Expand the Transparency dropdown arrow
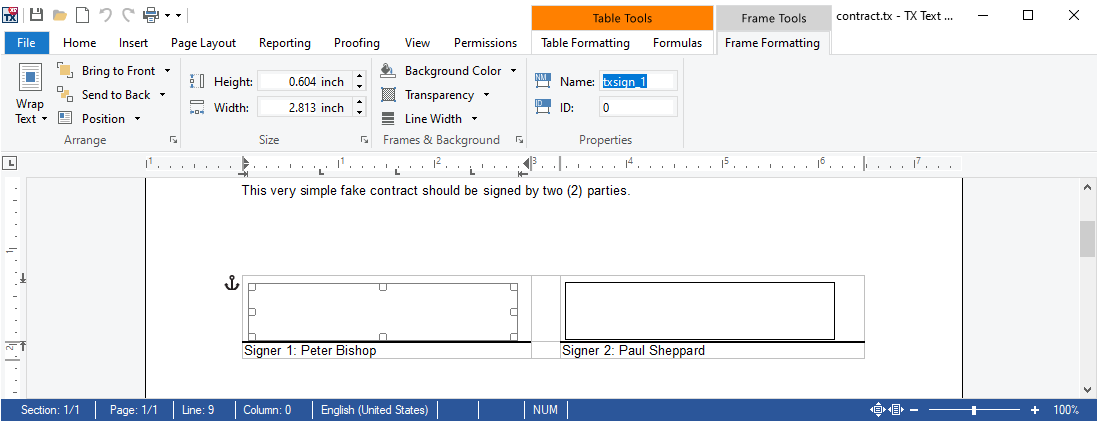Image resolution: width=1098 pixels, height=422 pixels. pyautogui.click(x=486, y=94)
